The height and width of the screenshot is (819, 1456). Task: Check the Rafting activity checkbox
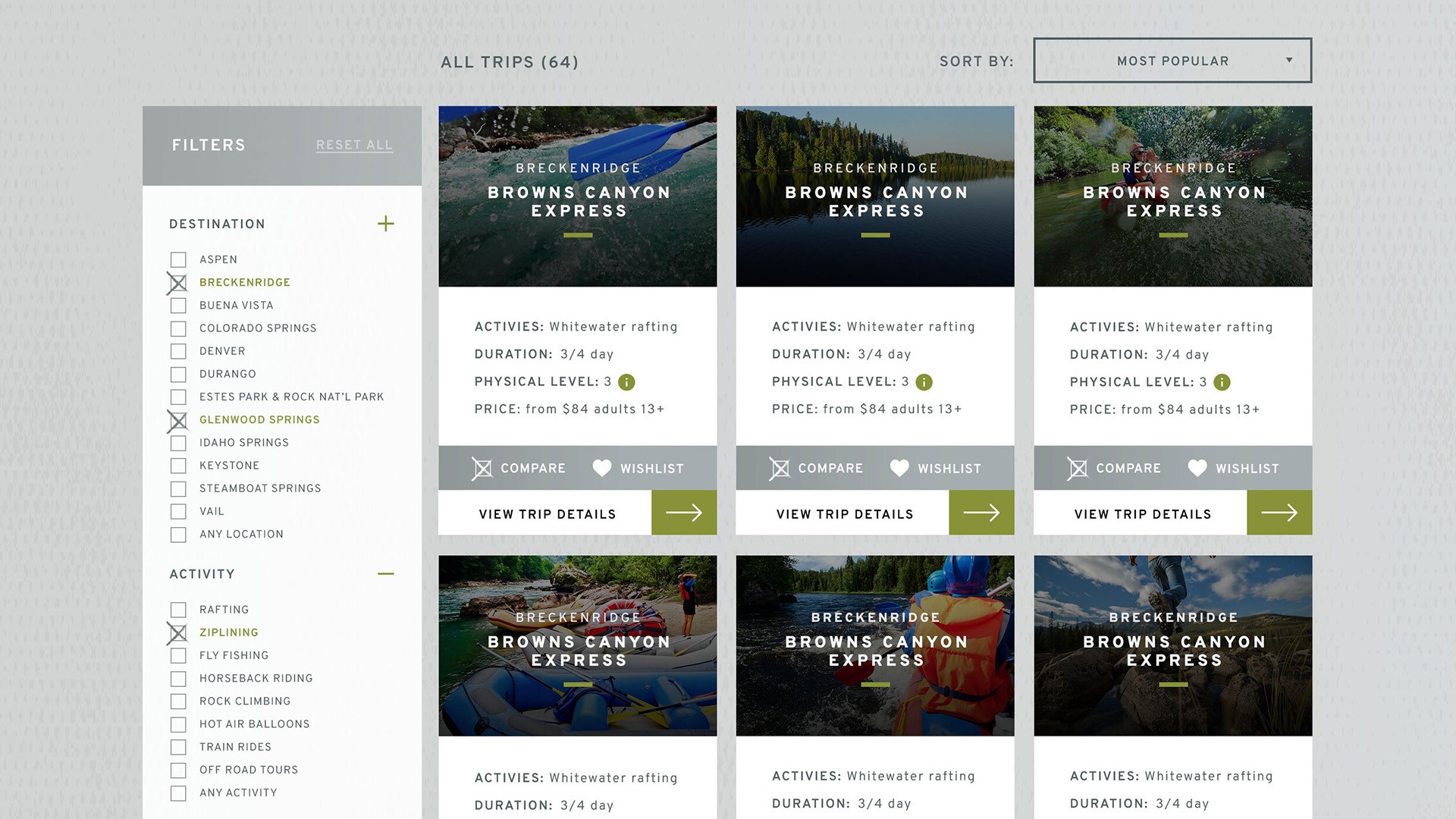178,610
